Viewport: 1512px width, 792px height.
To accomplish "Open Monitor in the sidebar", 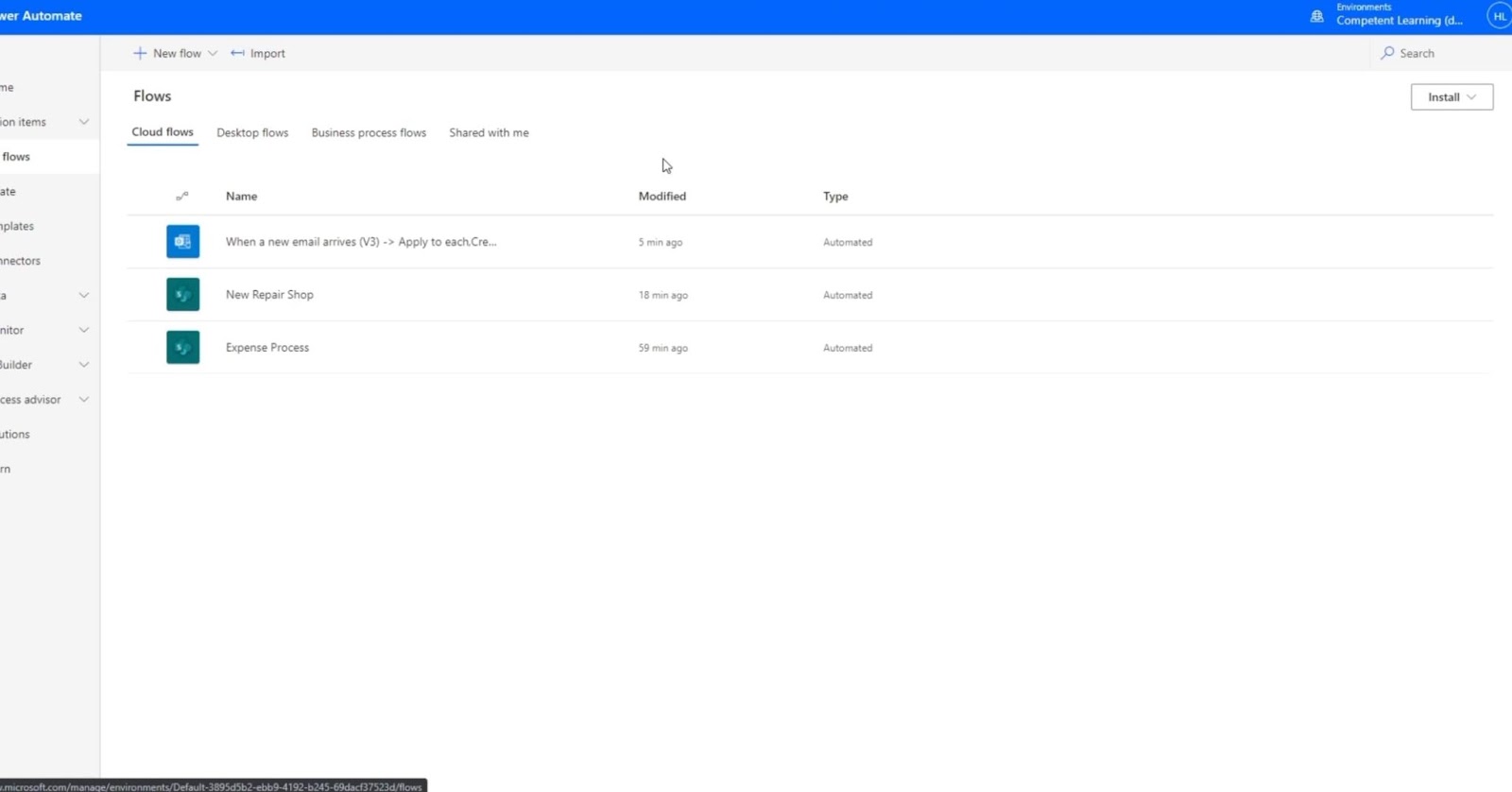I will [x=12, y=331].
